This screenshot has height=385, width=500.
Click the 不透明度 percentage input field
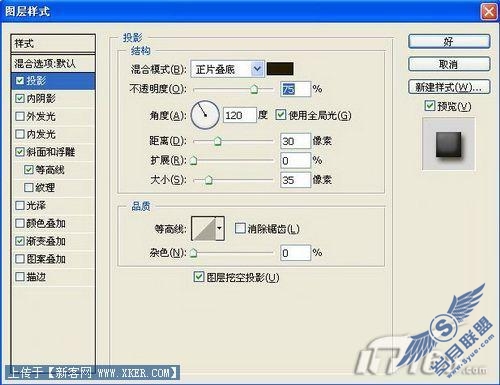(295, 89)
